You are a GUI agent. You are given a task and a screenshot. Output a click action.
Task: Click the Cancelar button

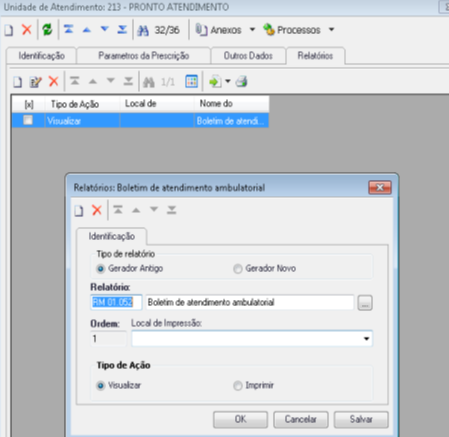tap(301, 419)
